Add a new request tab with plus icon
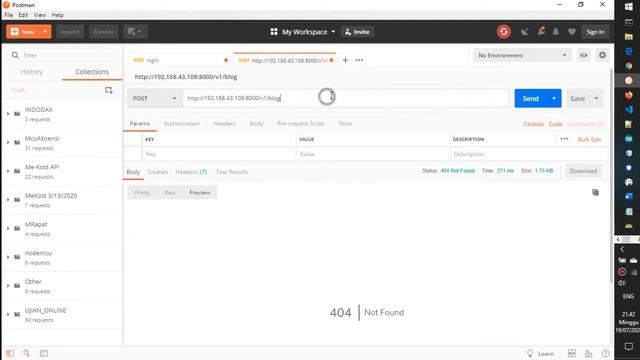The image size is (640, 360). 345,60
